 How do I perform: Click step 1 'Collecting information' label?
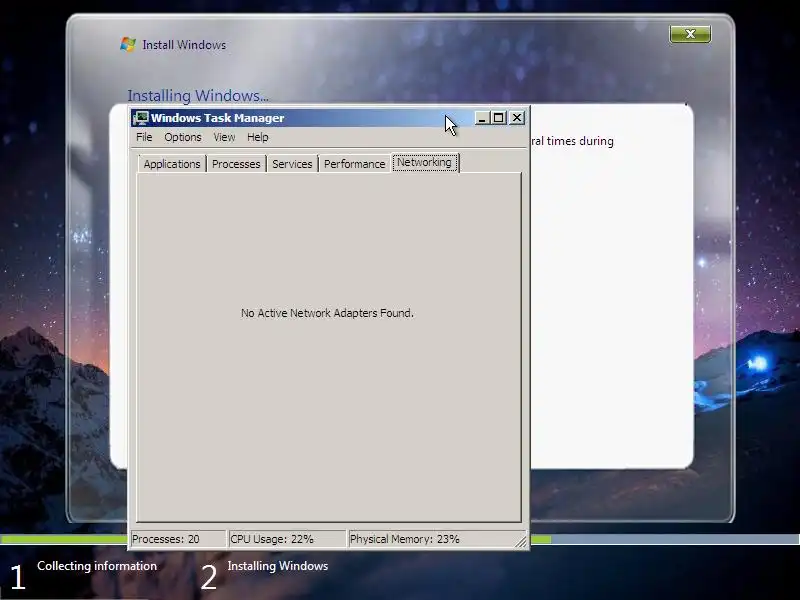click(97, 566)
